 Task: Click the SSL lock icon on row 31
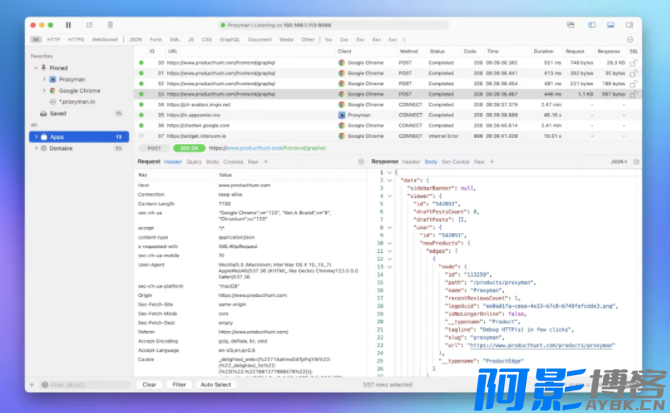click(634, 73)
